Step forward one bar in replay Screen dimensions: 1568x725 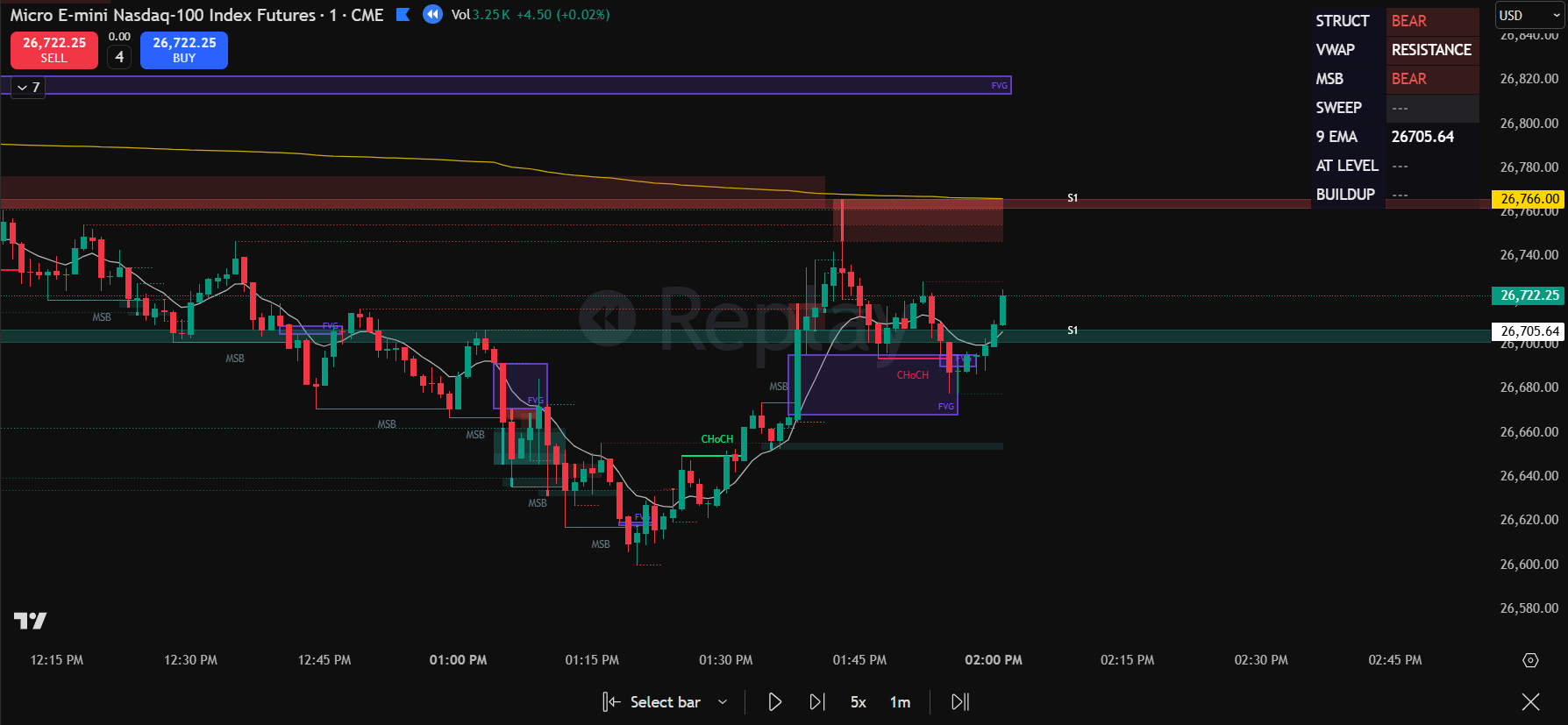point(817,702)
